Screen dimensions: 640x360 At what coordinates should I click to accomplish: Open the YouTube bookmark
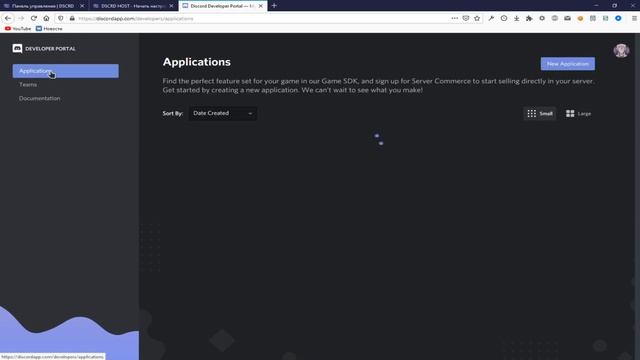coord(18,29)
